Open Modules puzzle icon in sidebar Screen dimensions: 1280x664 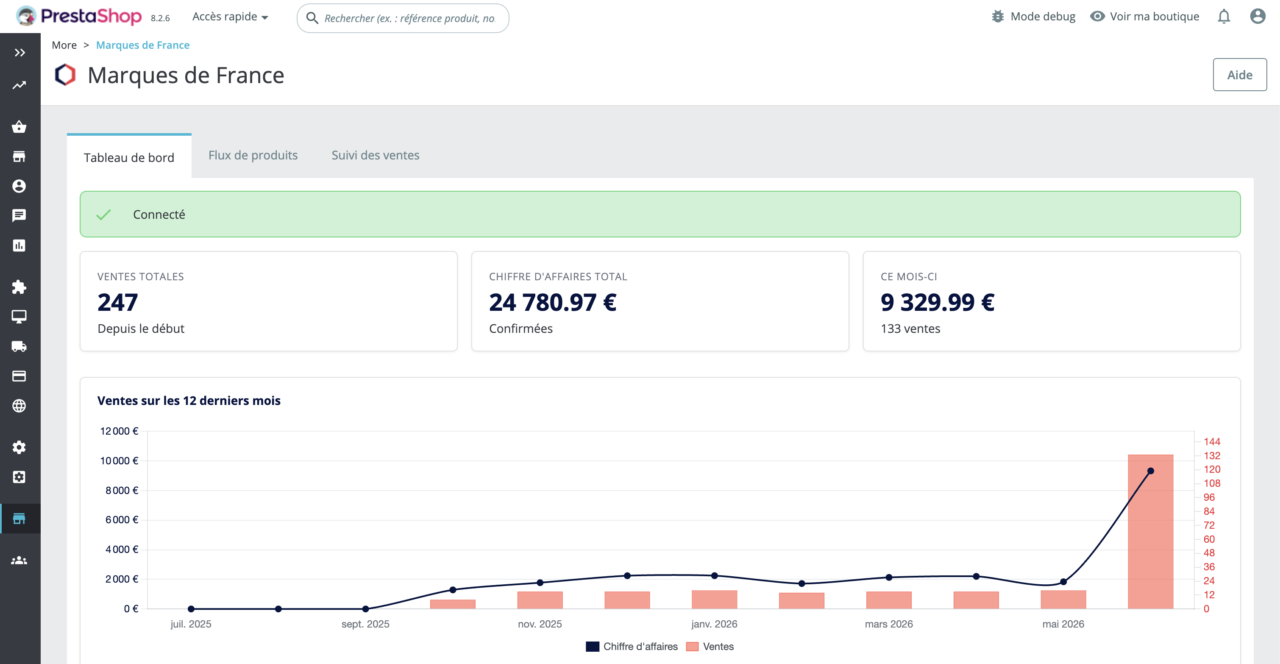click(x=19, y=287)
